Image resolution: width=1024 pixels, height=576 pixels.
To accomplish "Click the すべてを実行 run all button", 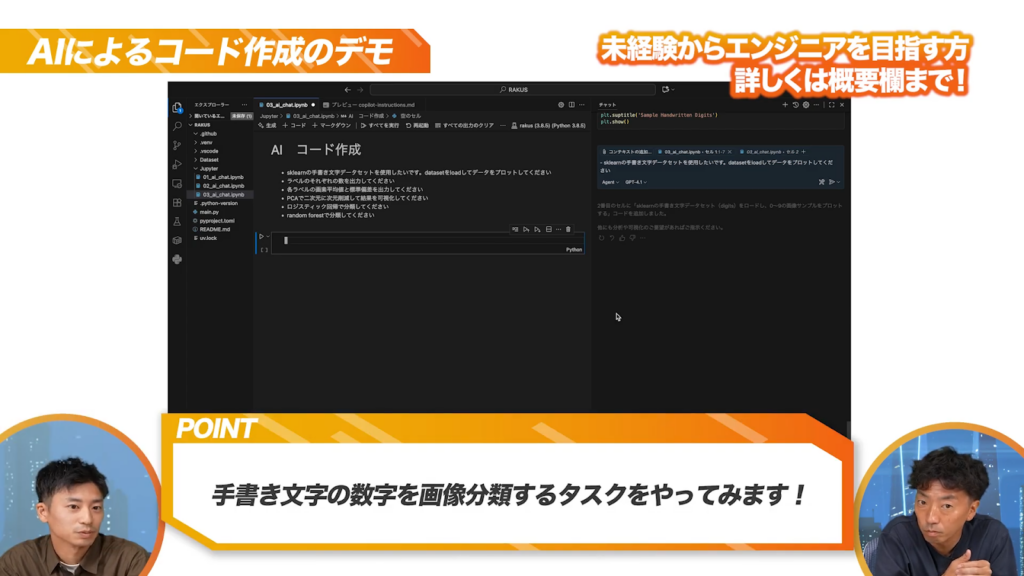I will (x=380, y=126).
